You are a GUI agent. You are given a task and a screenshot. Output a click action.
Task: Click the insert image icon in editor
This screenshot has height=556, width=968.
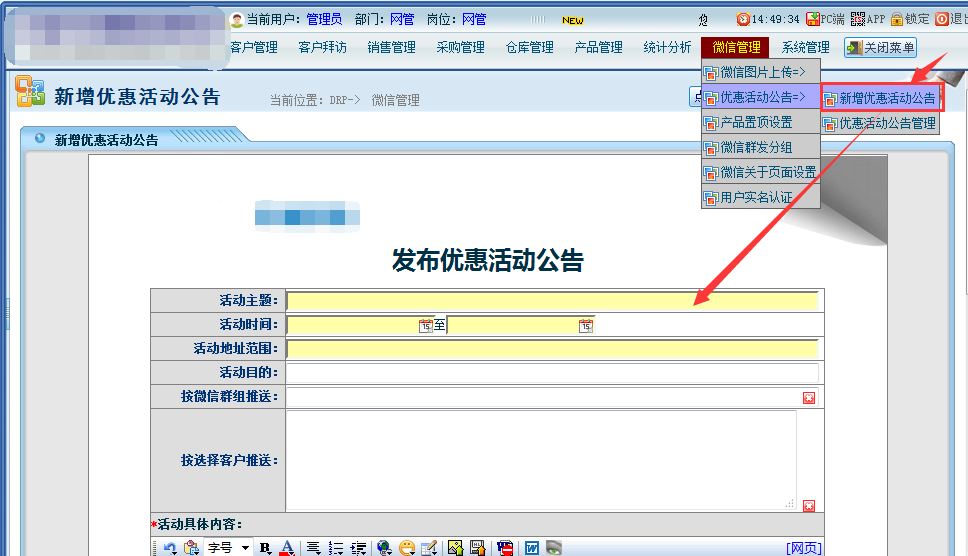point(455,548)
